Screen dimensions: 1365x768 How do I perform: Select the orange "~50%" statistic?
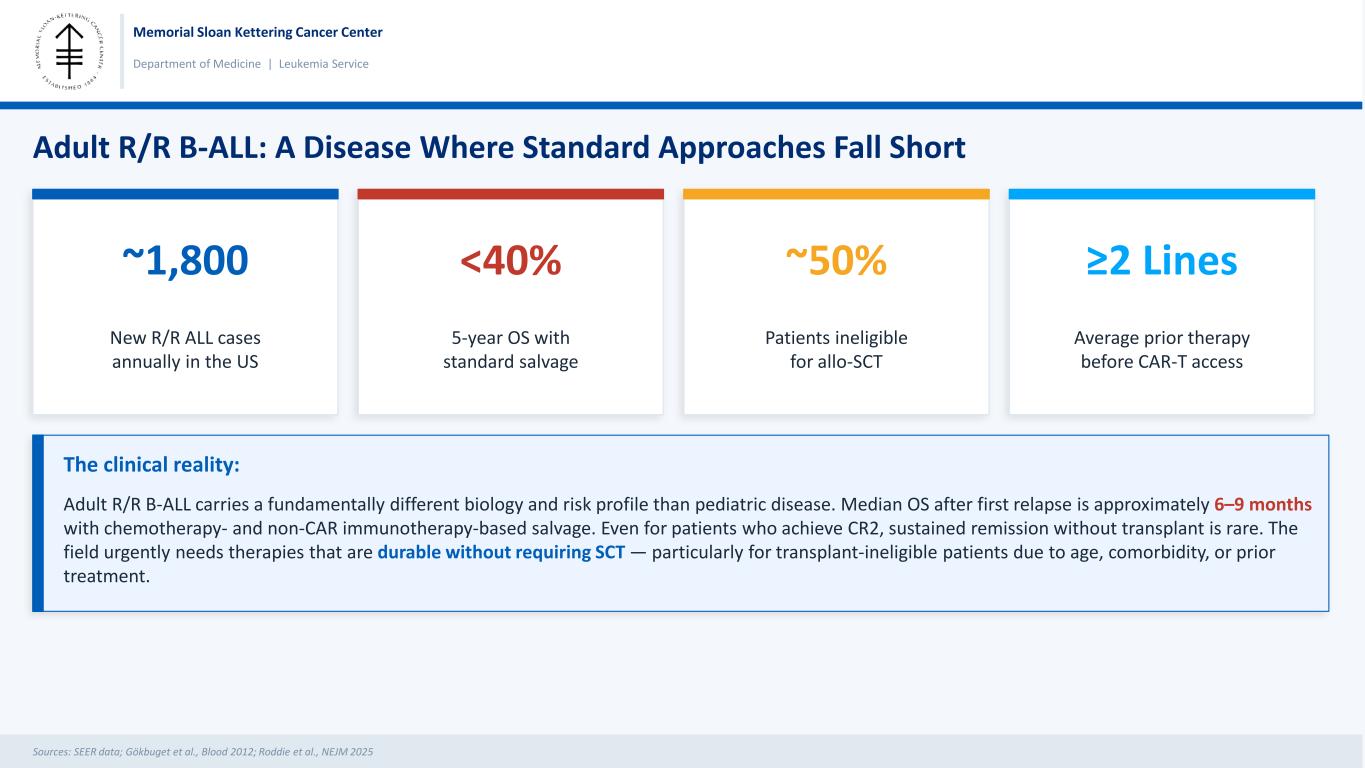(836, 261)
